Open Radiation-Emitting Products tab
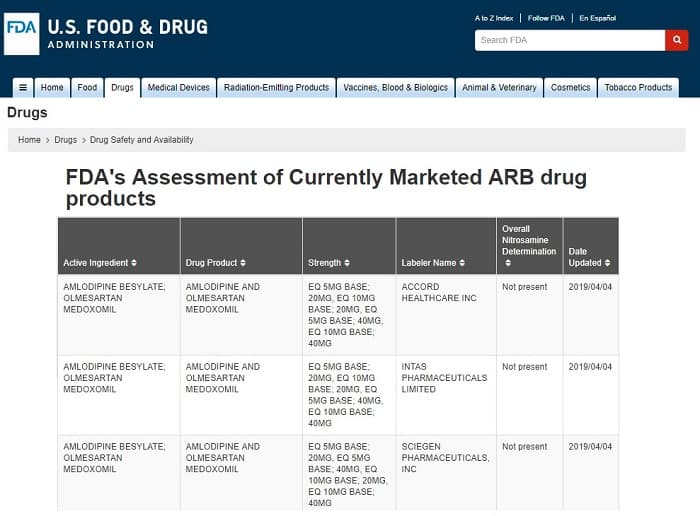Image resolution: width=700 pixels, height=516 pixels. [276, 87]
